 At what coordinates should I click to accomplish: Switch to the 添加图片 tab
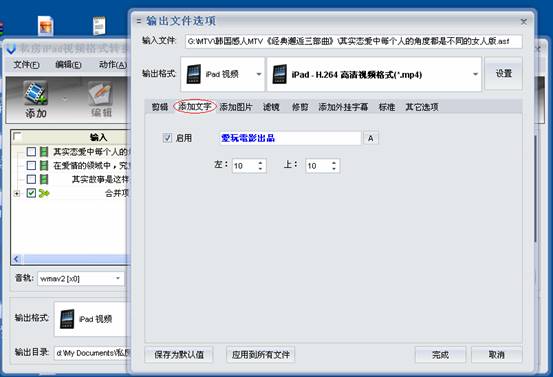pos(236,107)
